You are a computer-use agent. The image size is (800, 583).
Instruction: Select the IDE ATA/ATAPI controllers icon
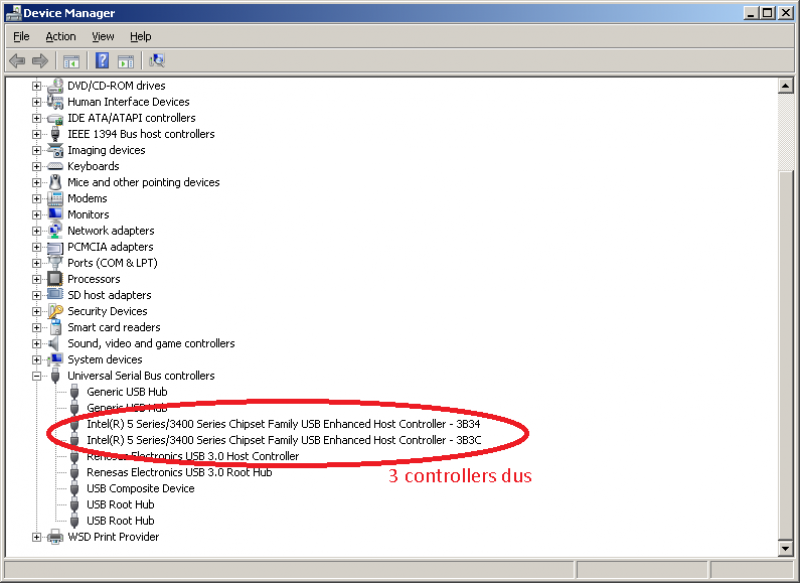coord(55,118)
